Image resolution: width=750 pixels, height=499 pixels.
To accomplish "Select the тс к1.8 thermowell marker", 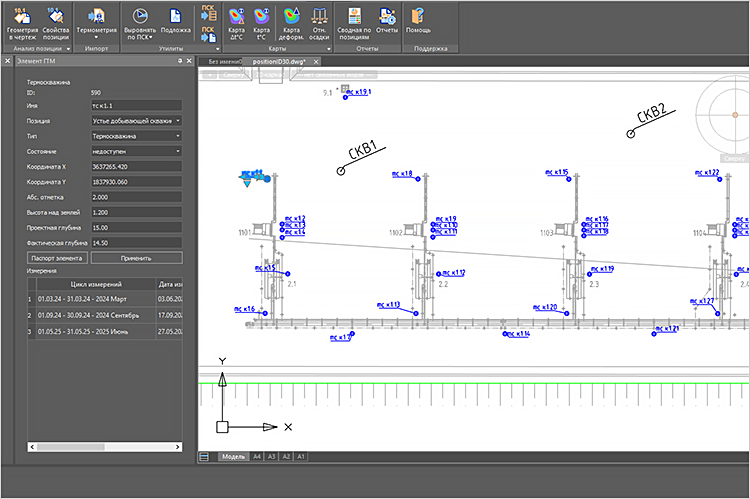I will tap(418, 179).
